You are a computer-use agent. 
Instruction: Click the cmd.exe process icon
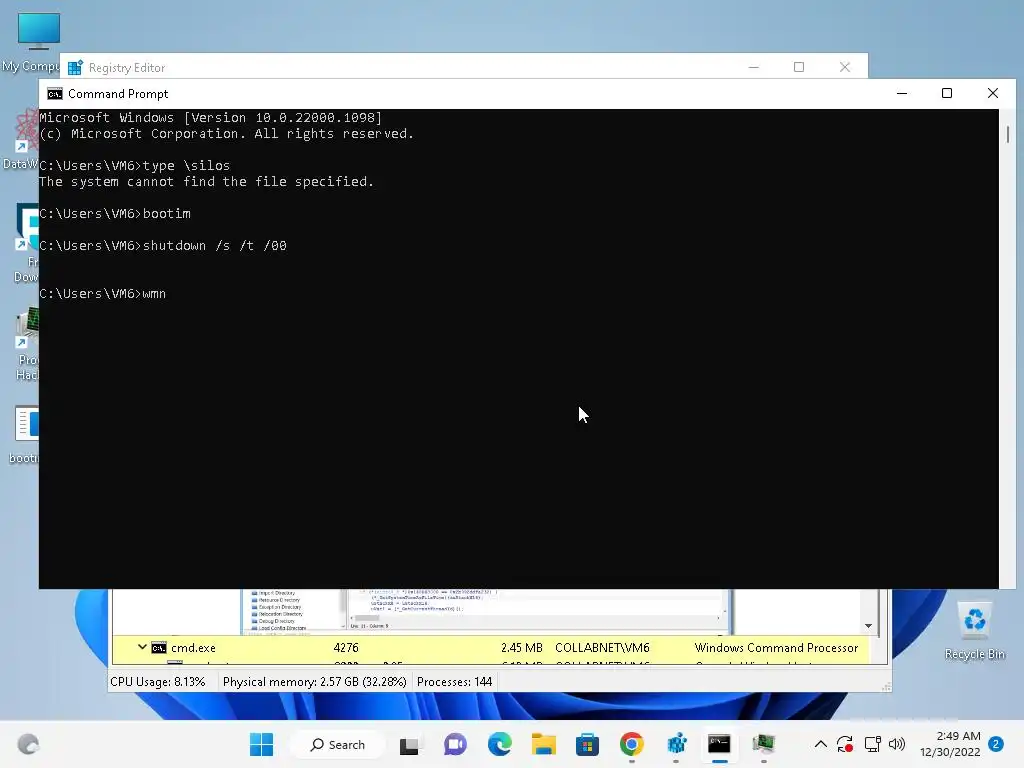[159, 648]
